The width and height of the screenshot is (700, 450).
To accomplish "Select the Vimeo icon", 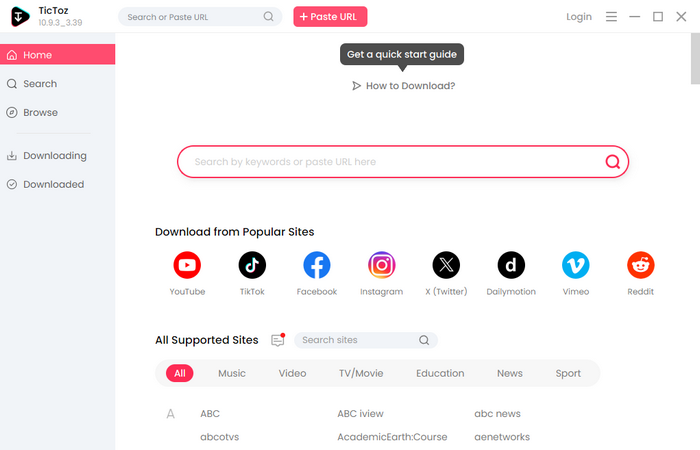I will point(575,265).
